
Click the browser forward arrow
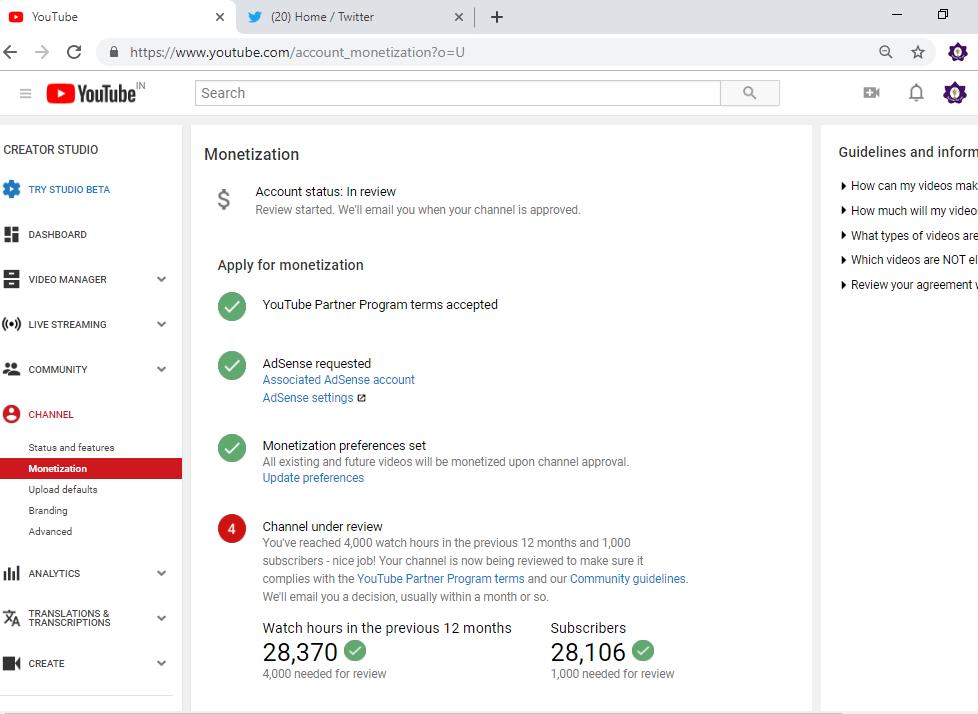42,52
